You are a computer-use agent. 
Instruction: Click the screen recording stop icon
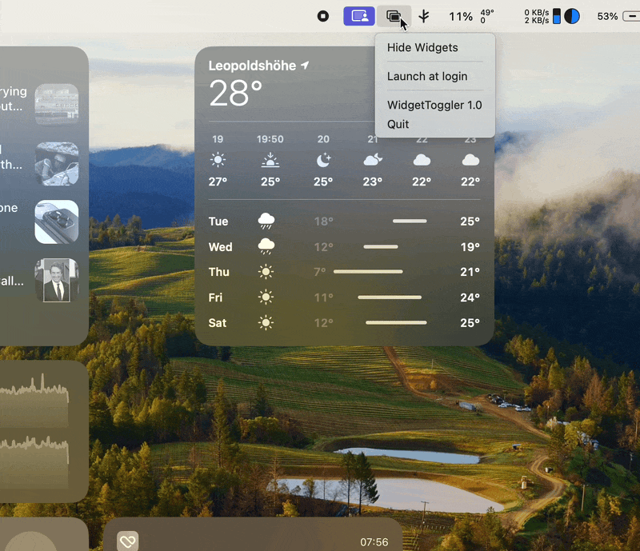pos(323,16)
